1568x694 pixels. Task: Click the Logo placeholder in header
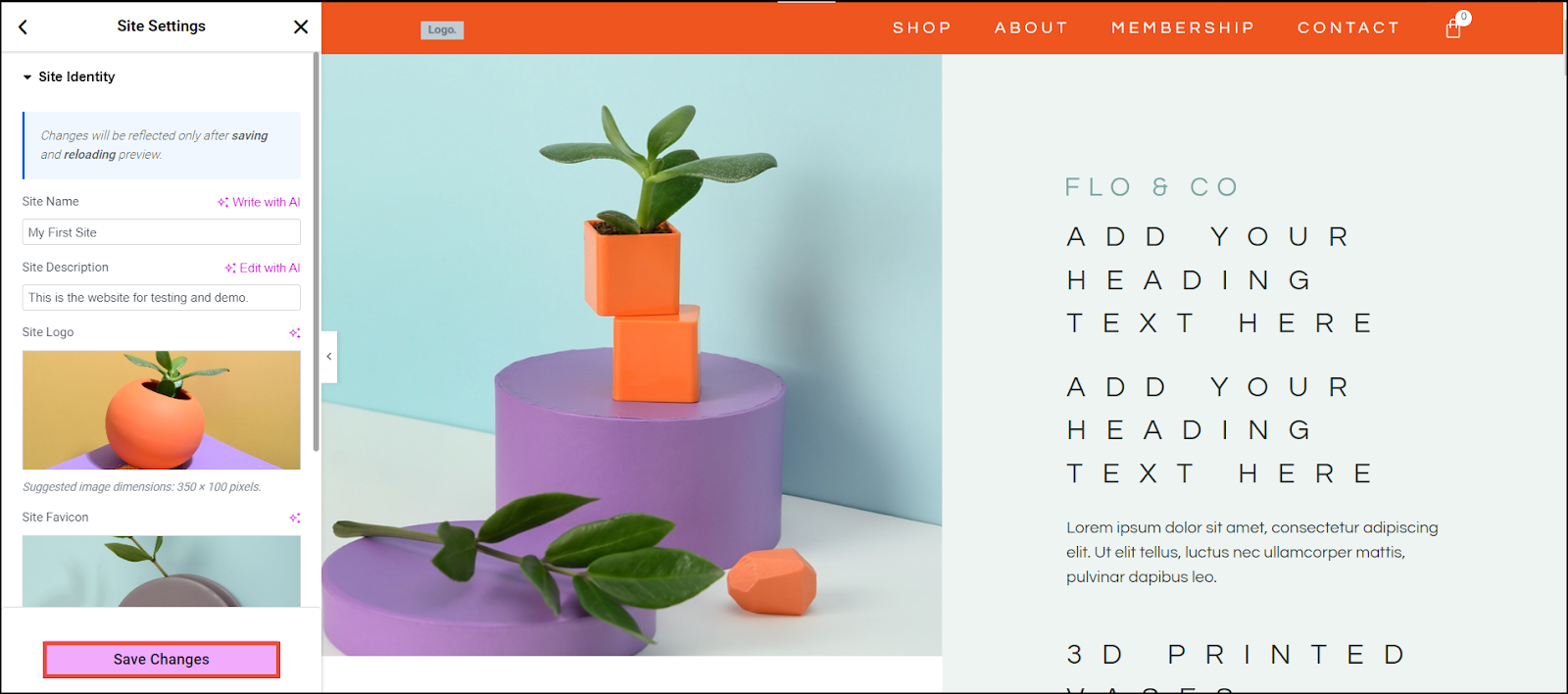(442, 29)
